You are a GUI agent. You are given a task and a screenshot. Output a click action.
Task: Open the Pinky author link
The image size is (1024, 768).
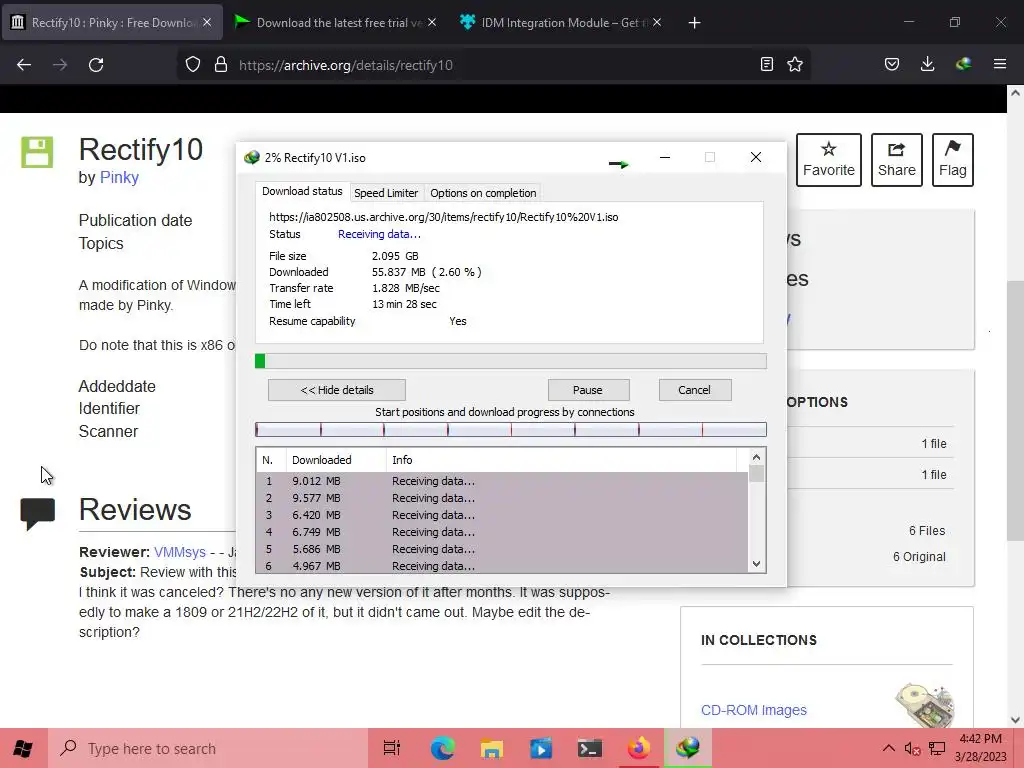click(x=119, y=177)
